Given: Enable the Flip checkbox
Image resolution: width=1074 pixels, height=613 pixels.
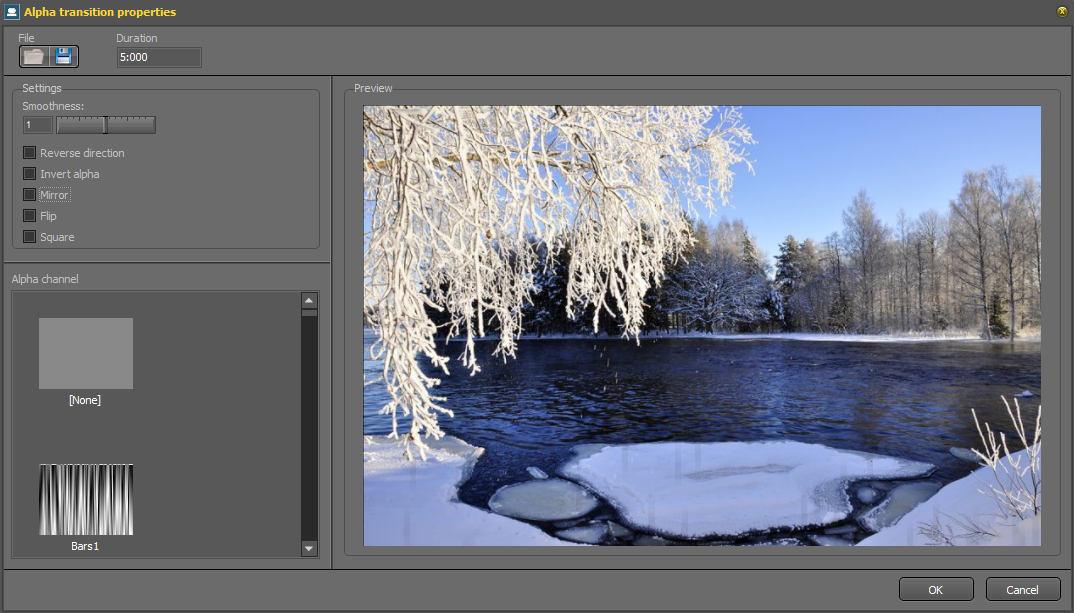Looking at the screenshot, I should tap(29, 216).
